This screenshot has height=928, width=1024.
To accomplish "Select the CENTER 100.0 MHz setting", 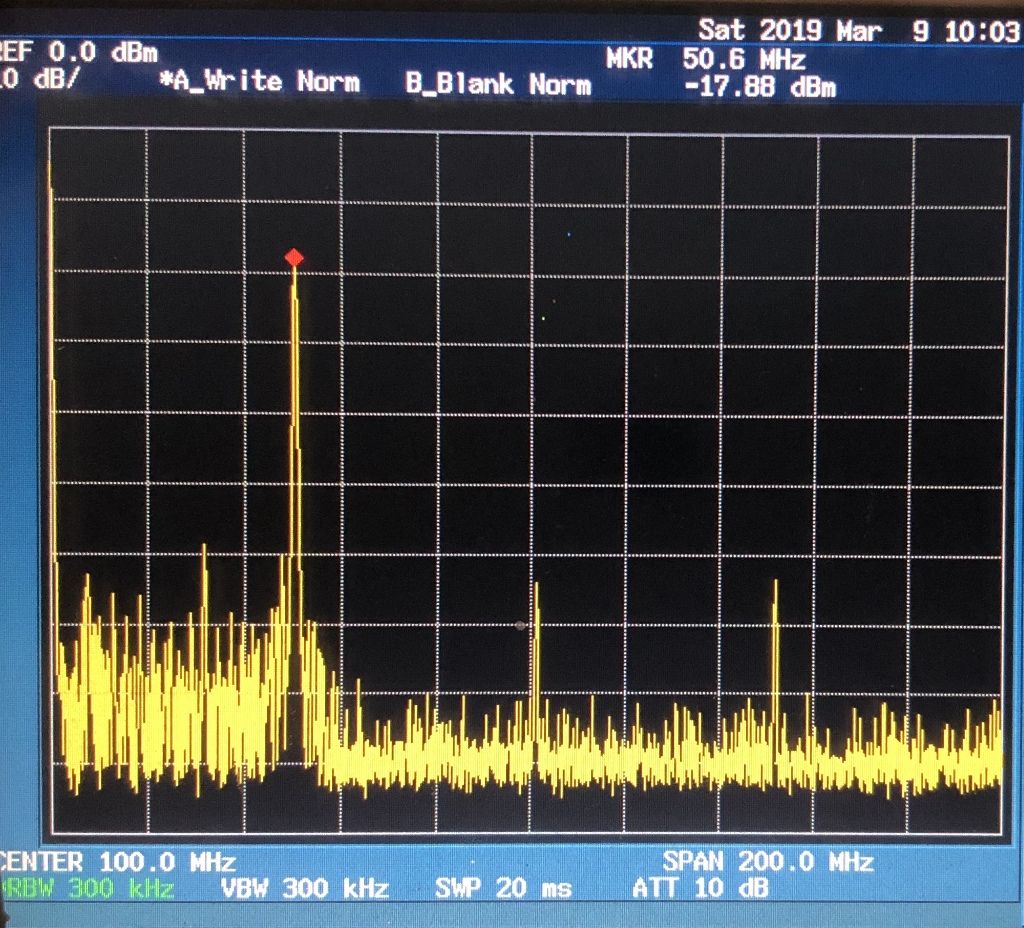I will [x=118, y=862].
